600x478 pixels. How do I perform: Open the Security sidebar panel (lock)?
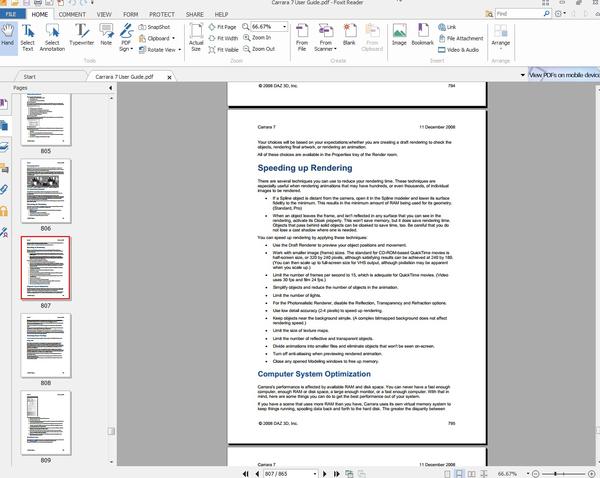(x=4, y=211)
